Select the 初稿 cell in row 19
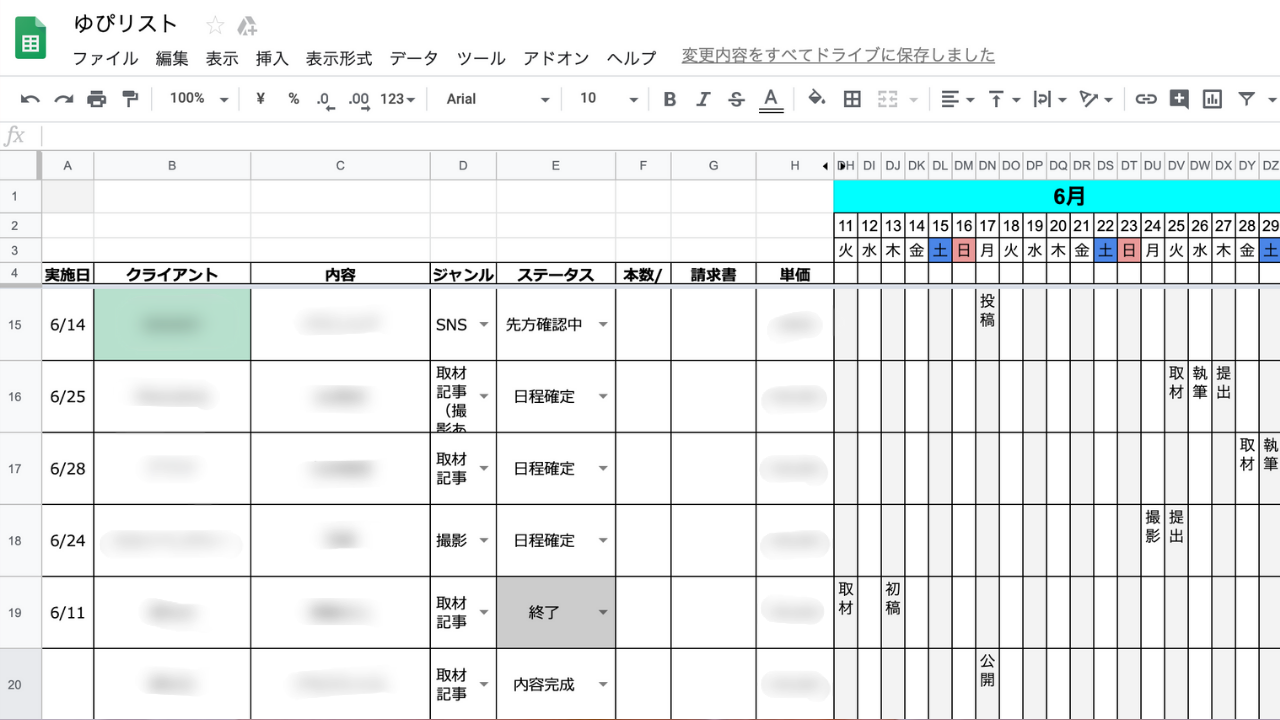 (x=893, y=613)
